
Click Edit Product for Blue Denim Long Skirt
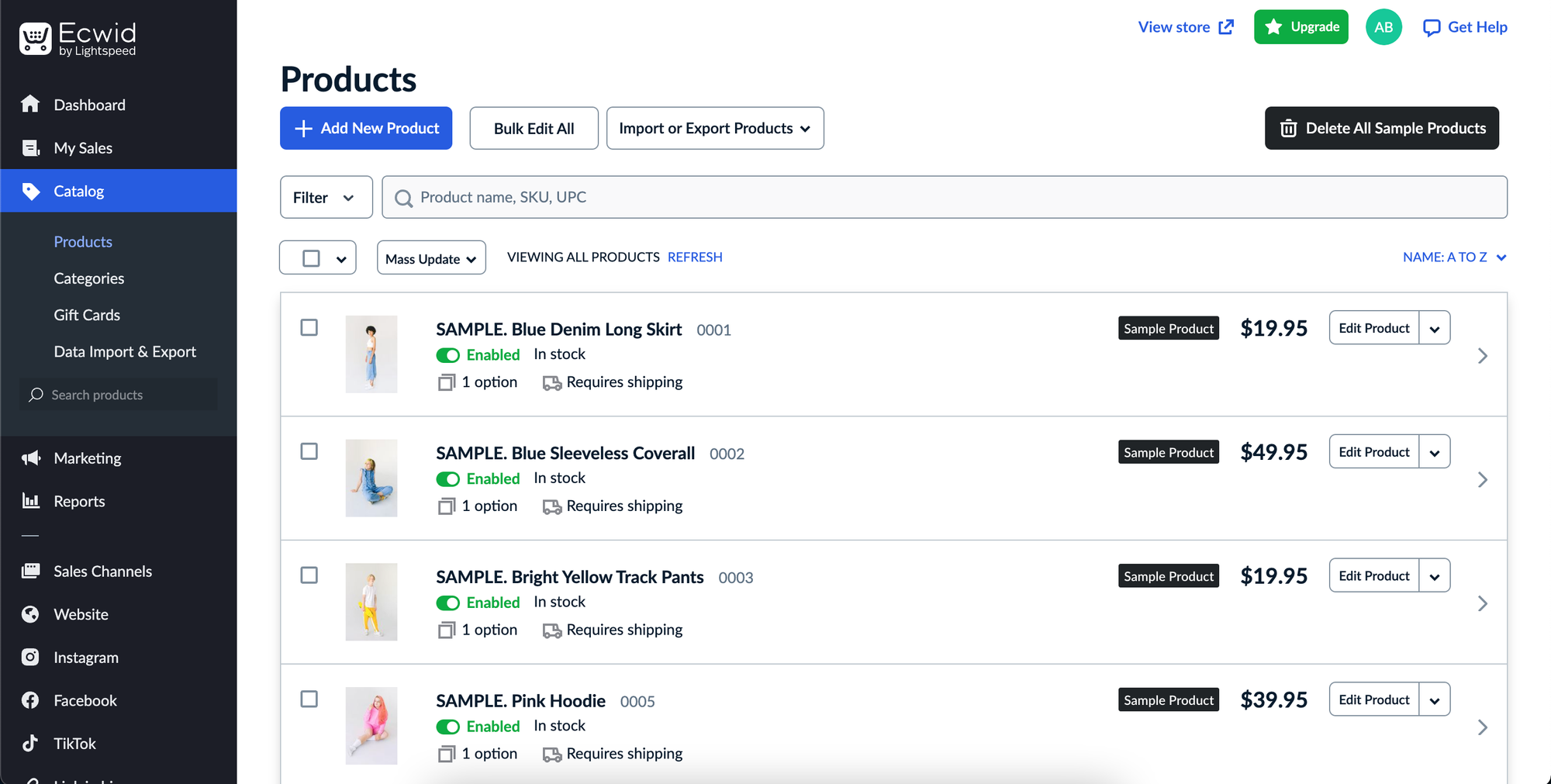click(x=1374, y=328)
